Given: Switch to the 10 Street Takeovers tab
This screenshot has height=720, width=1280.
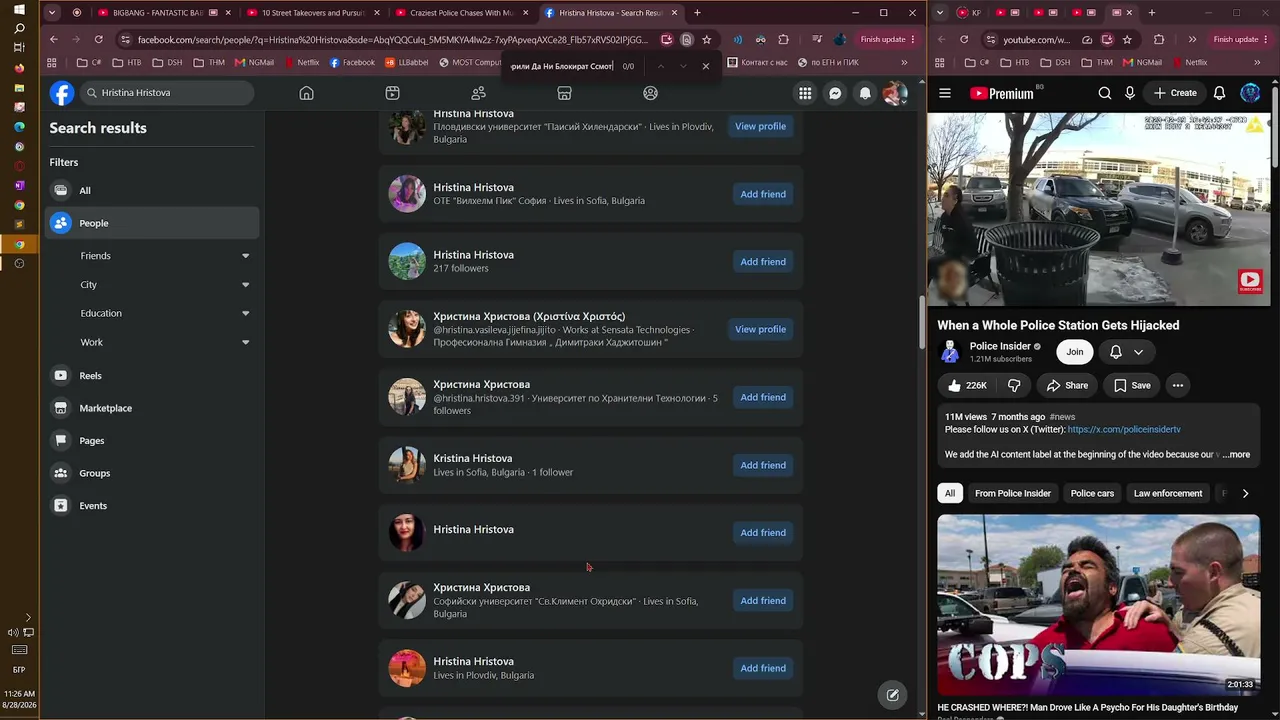Looking at the screenshot, I should 315,13.
